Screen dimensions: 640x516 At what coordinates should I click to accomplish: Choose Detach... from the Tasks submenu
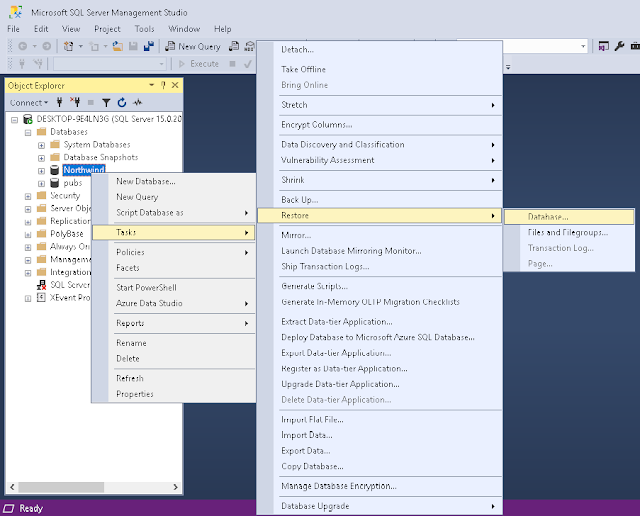[x=379, y=50]
